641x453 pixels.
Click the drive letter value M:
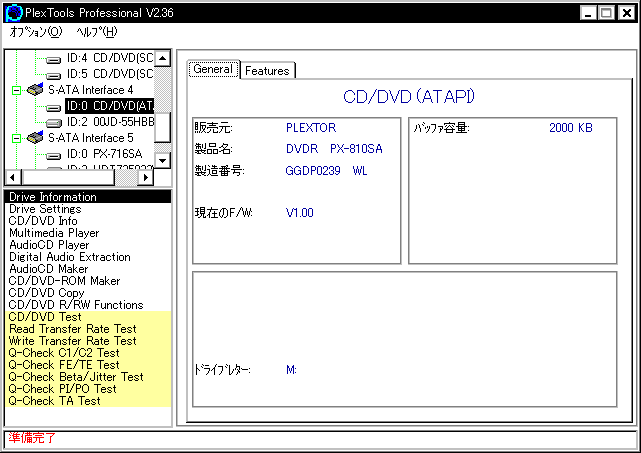pos(291,370)
